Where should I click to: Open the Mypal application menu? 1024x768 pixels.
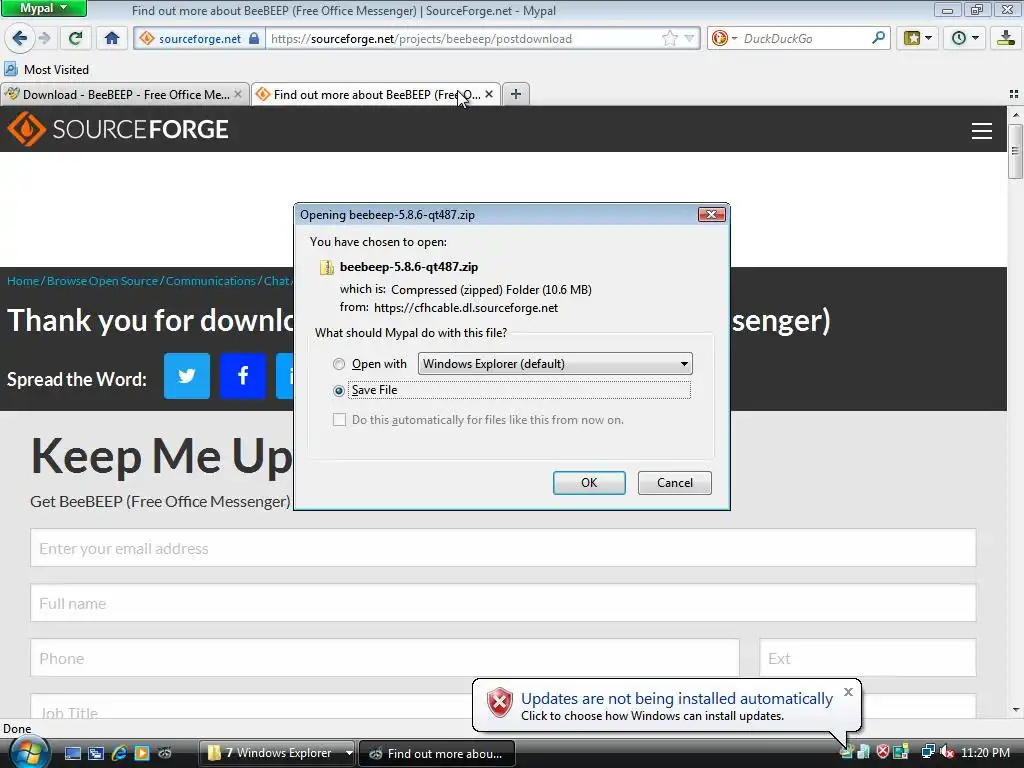pyautogui.click(x=44, y=8)
